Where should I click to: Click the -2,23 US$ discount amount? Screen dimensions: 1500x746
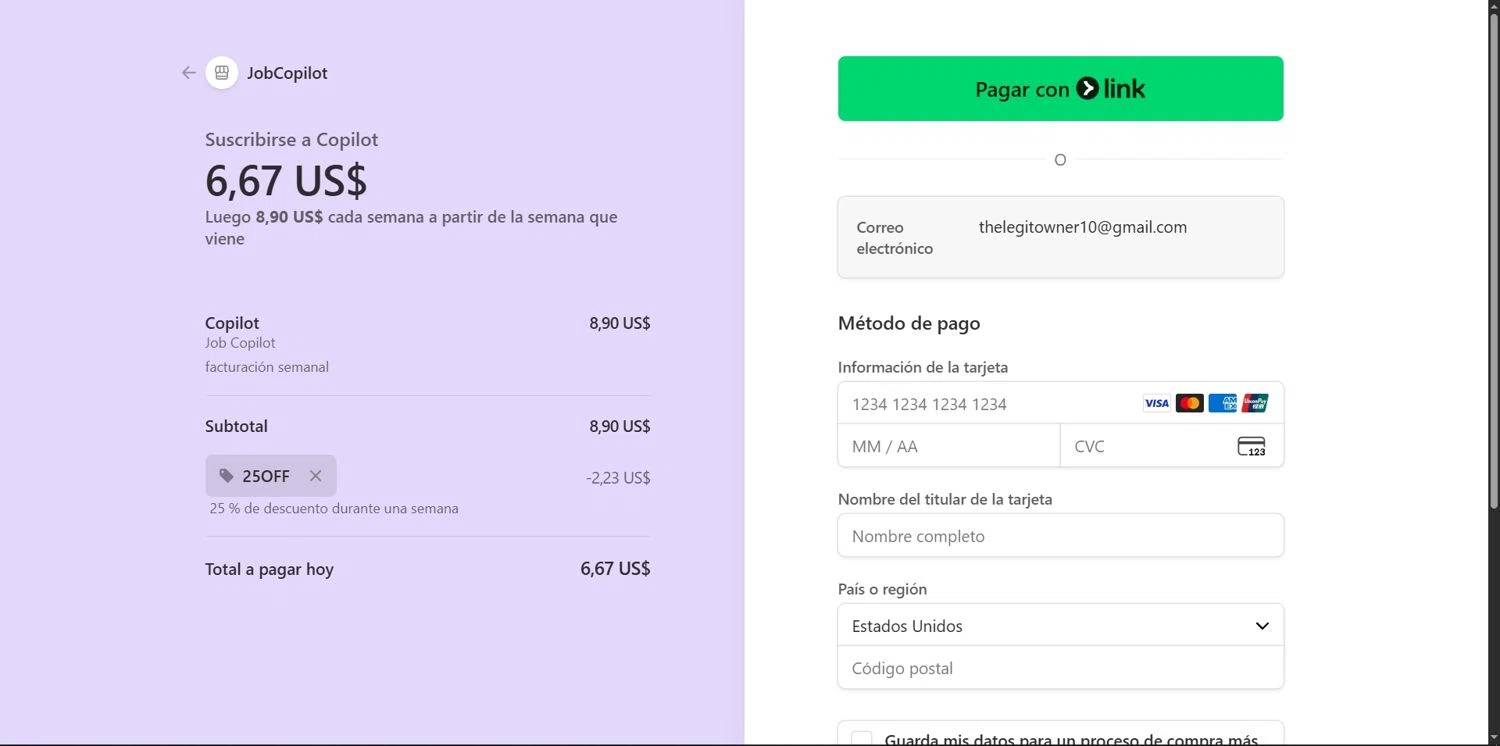tap(618, 478)
